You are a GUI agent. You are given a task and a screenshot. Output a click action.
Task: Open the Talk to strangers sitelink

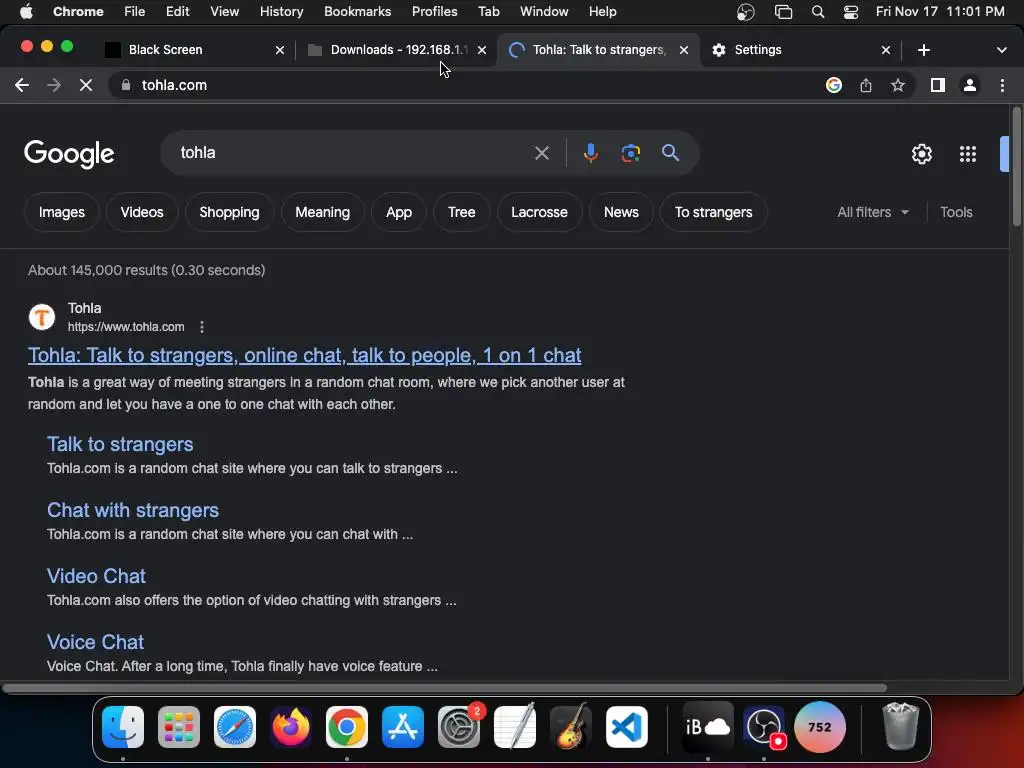point(120,444)
